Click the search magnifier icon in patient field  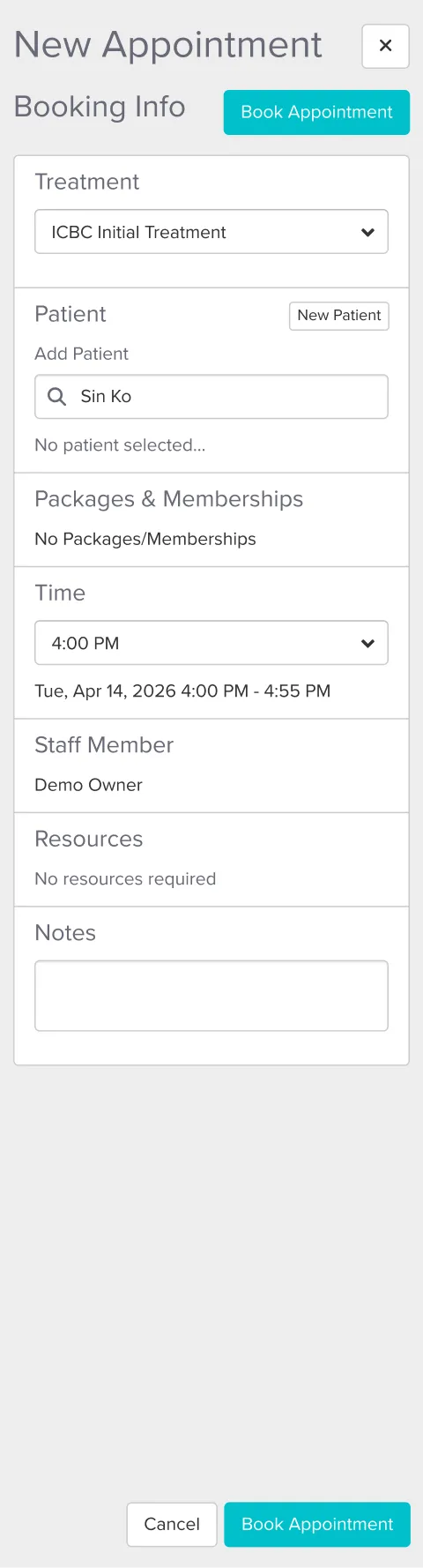point(56,397)
